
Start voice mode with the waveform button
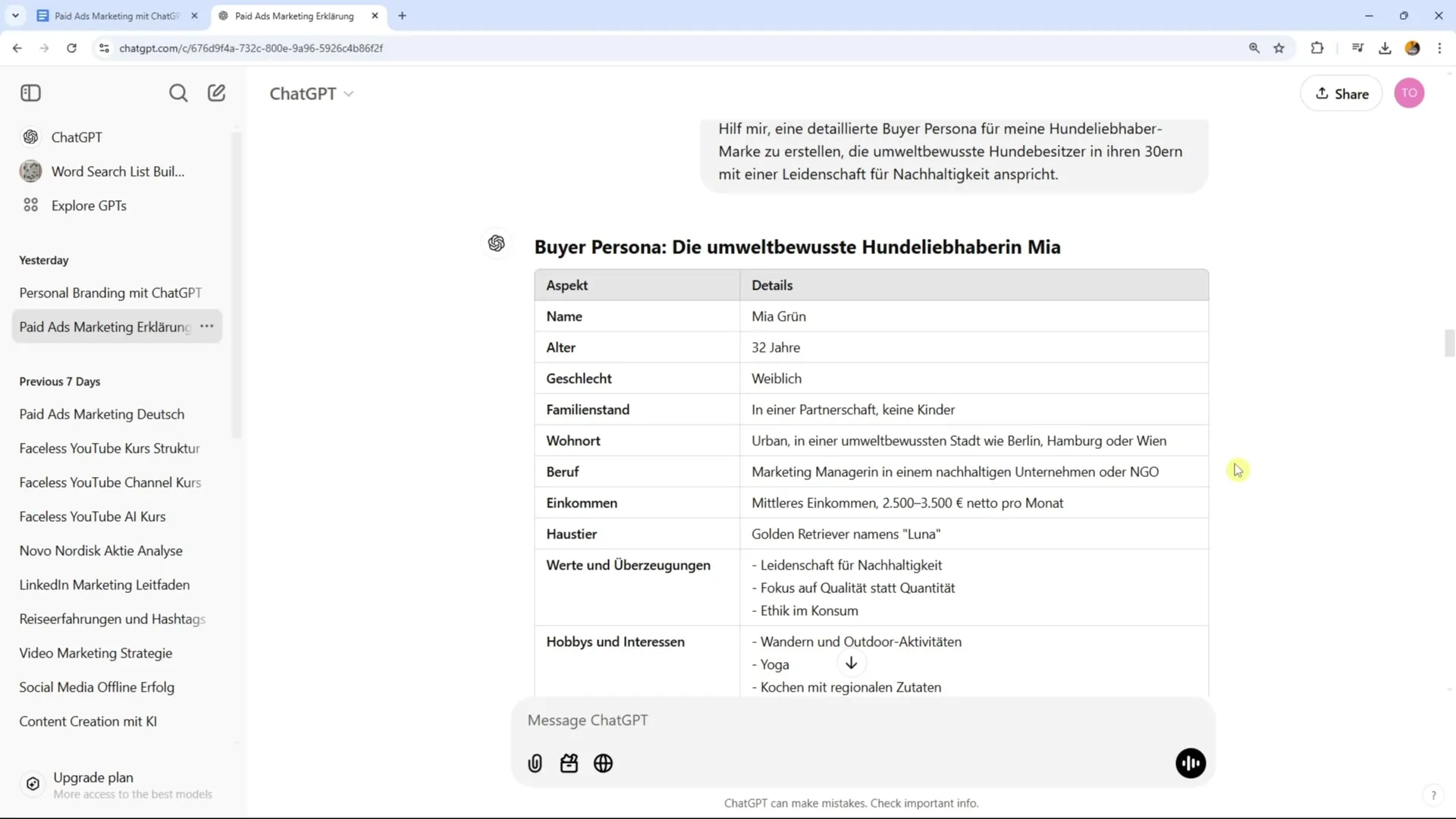[1191, 764]
